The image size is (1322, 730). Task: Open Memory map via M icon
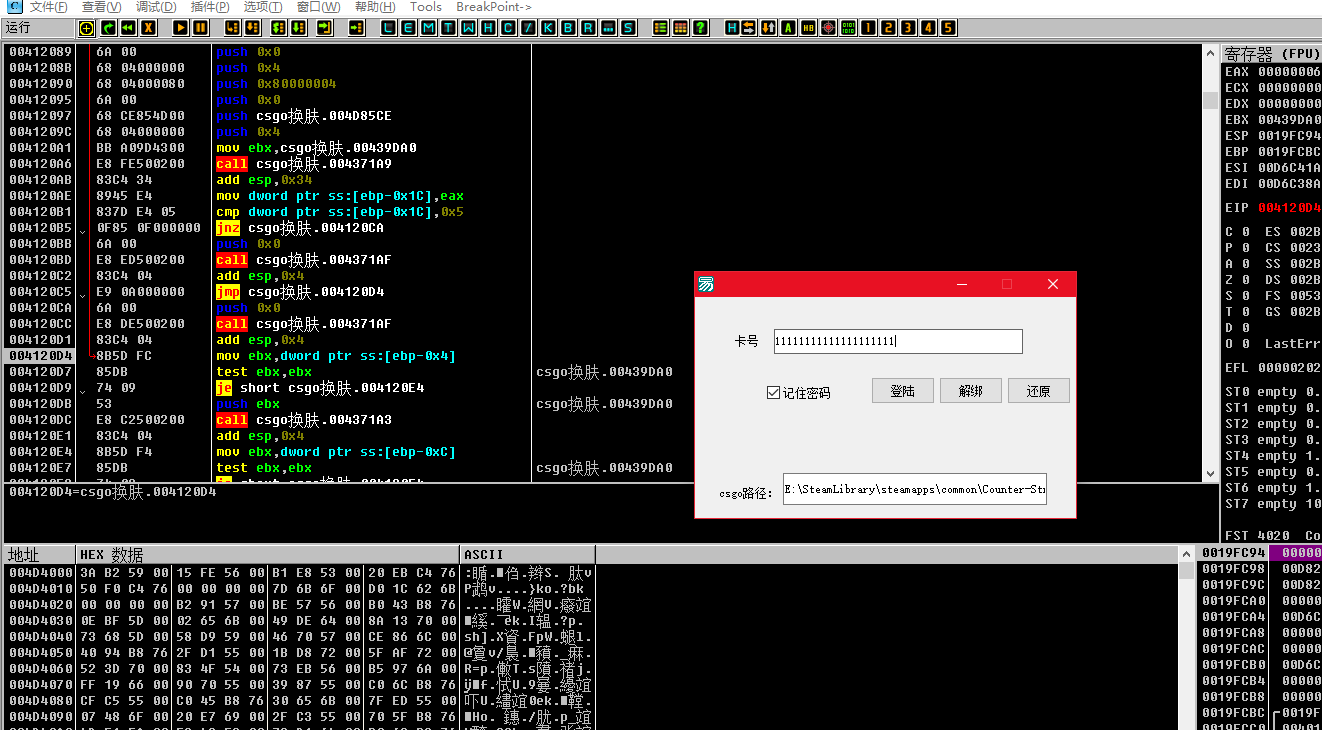[x=429, y=28]
